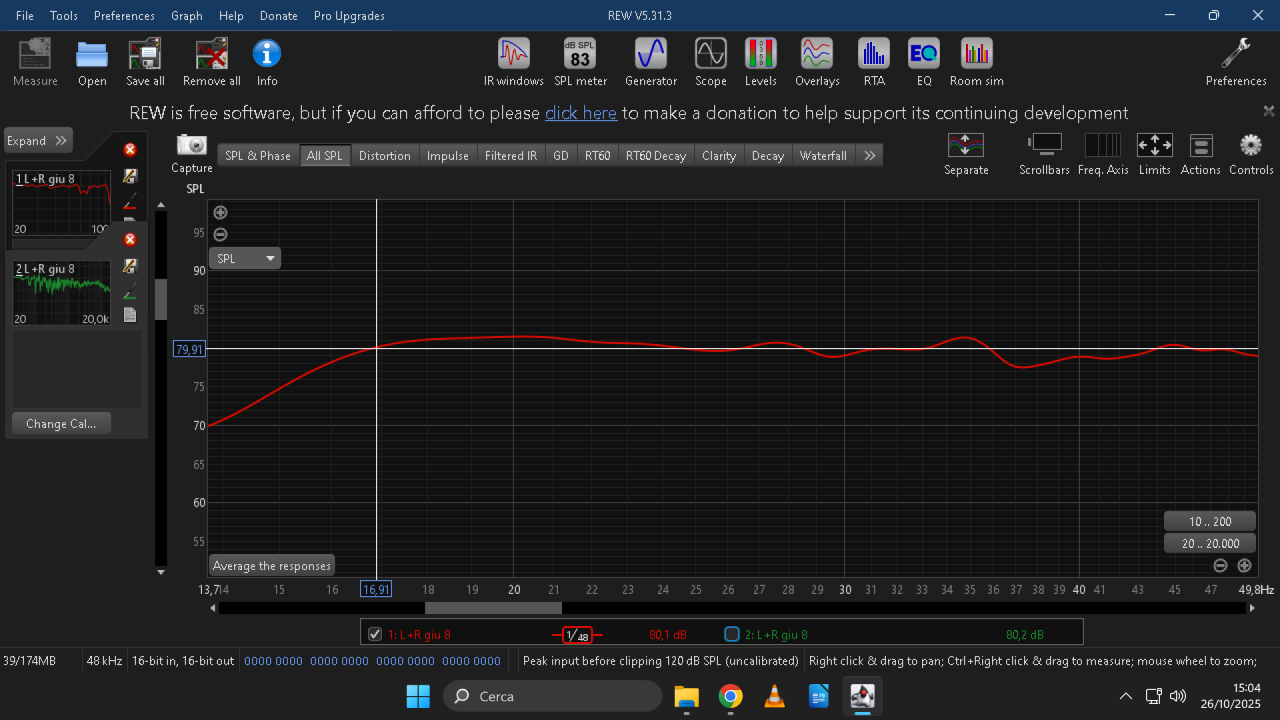Expand the measurements panel
Viewport: 1280px width, 720px height.
[38, 141]
